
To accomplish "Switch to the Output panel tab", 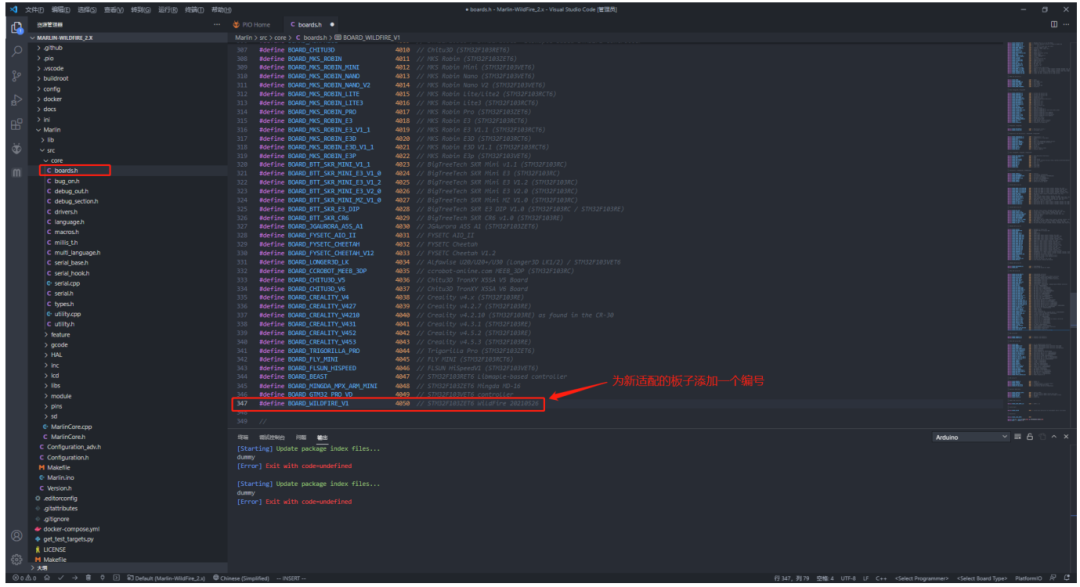I will point(322,437).
